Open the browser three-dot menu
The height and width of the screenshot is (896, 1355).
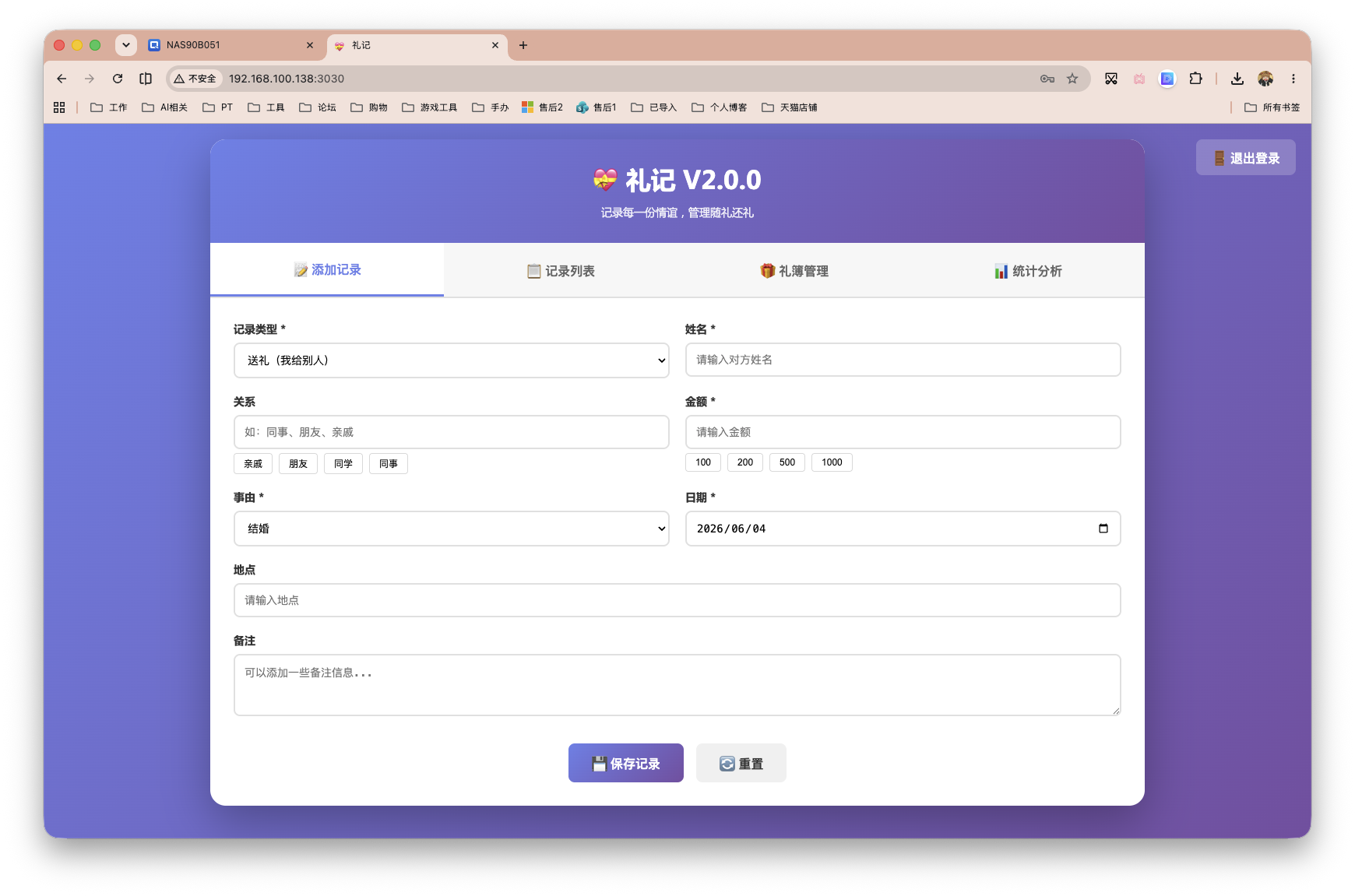coord(1293,79)
